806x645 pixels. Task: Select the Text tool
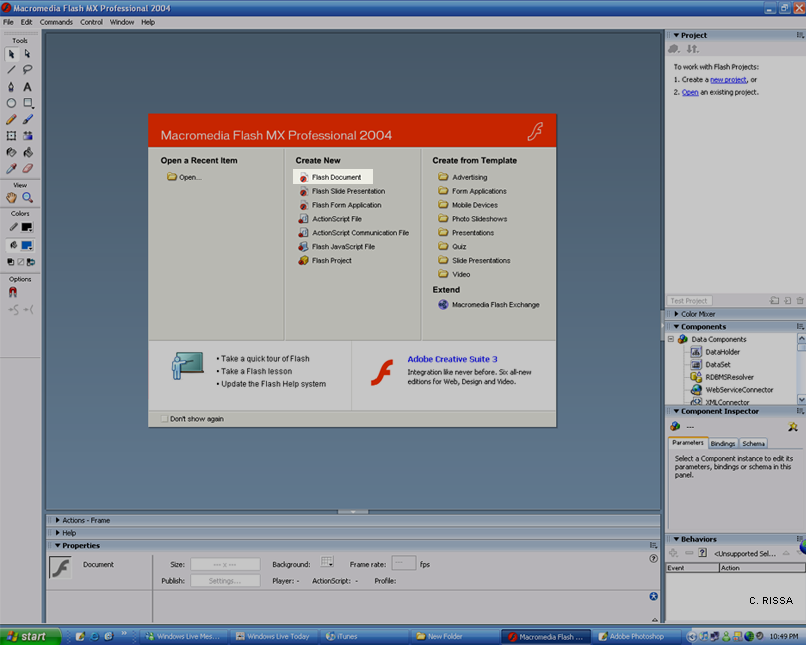coord(28,87)
